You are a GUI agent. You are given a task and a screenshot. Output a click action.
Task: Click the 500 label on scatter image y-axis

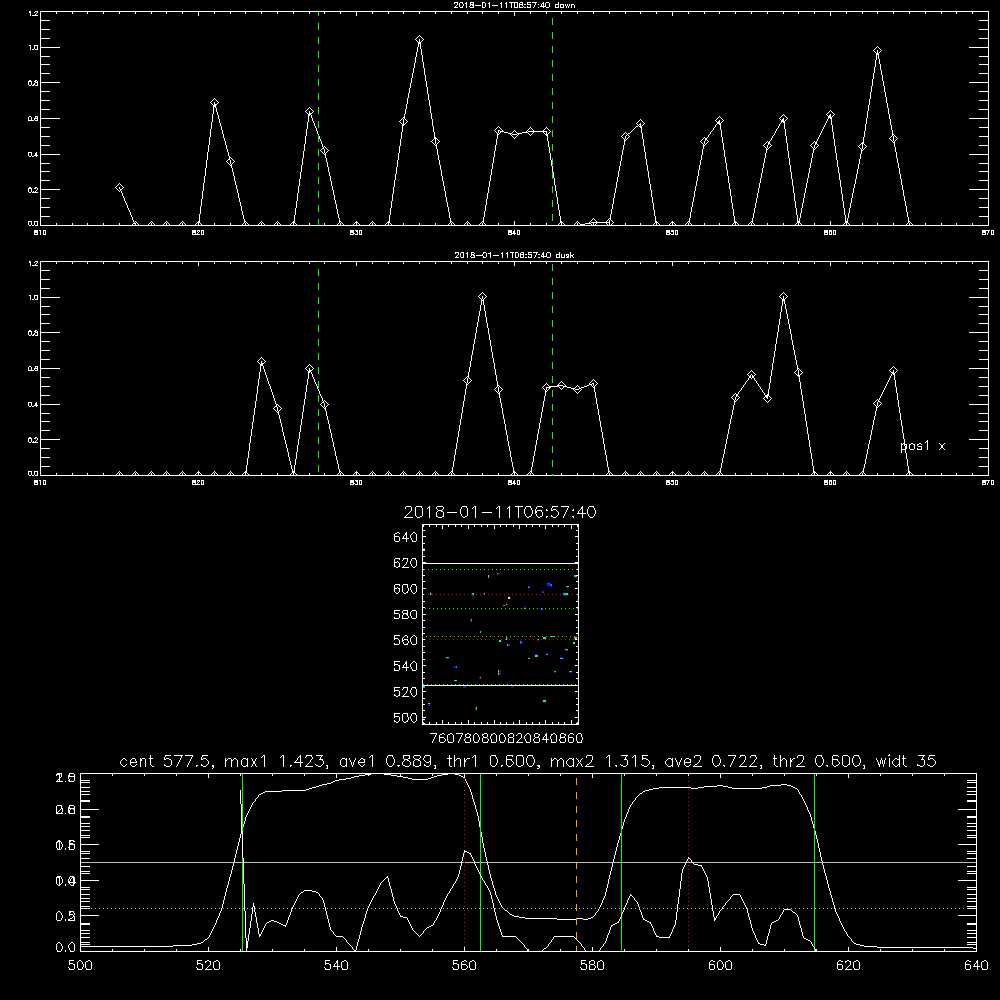(x=406, y=717)
